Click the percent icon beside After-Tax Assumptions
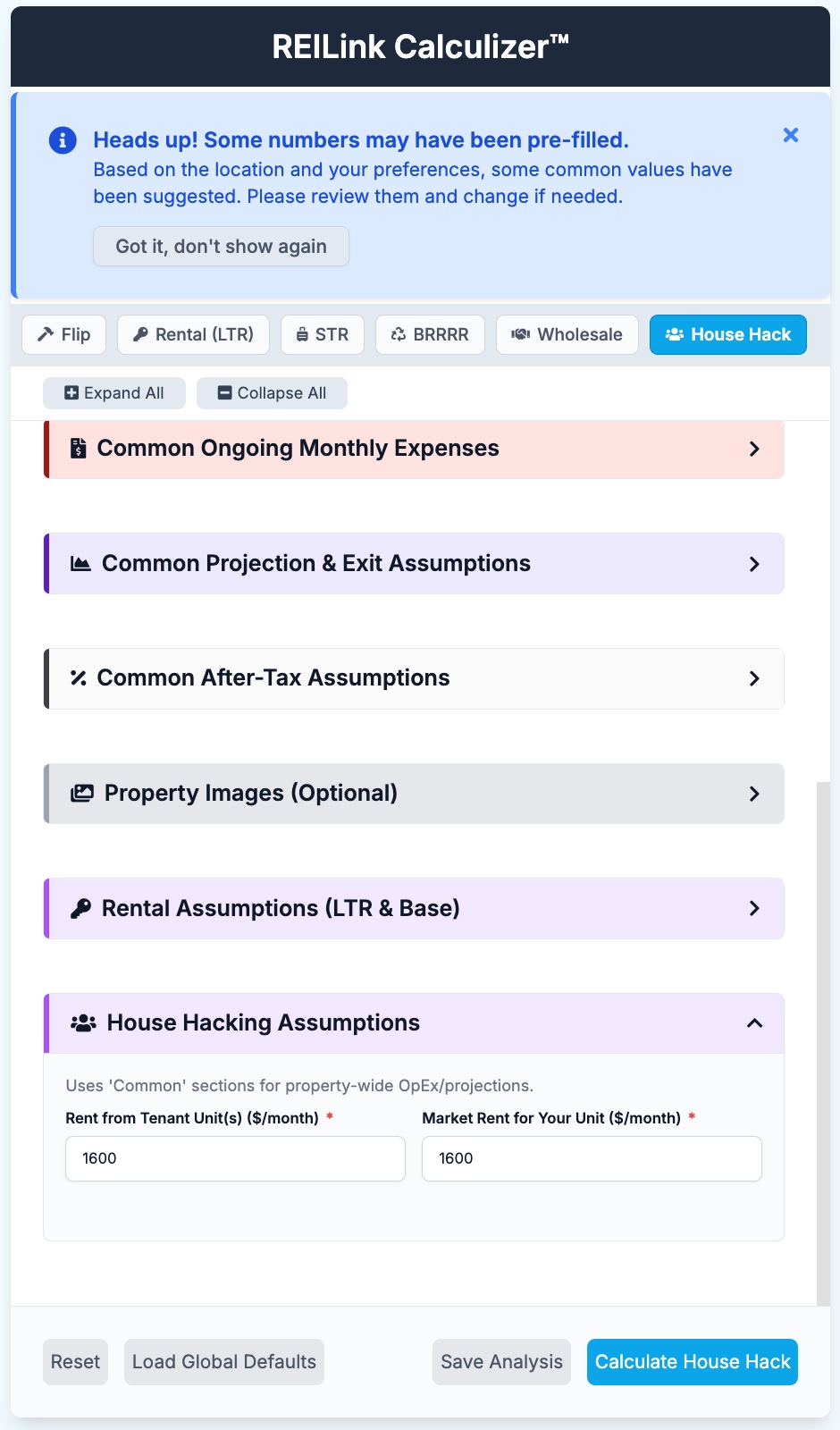The width and height of the screenshot is (840, 1430). pos(79,678)
